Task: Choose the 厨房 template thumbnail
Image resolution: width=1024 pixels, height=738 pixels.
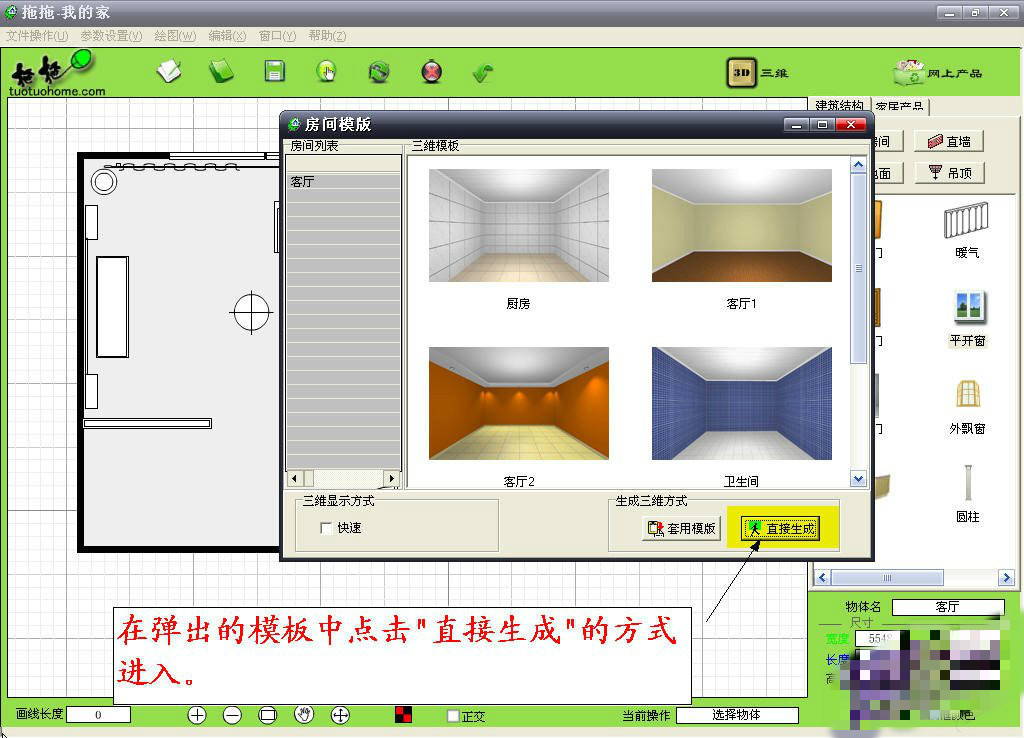Action: [519, 225]
